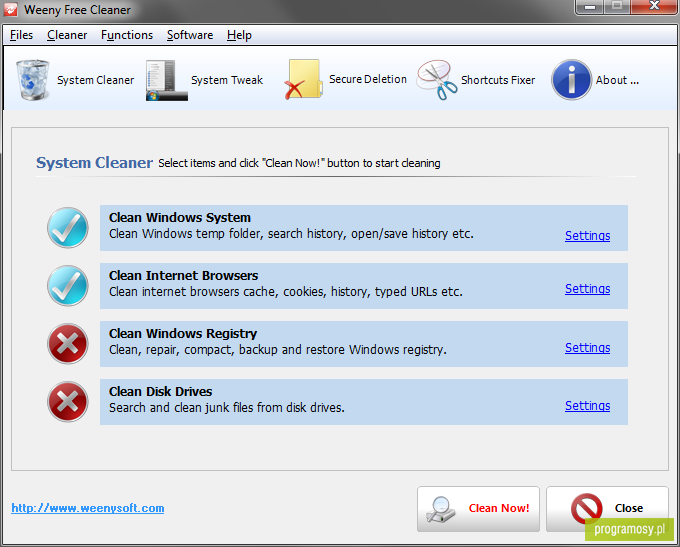Click the System Tweak toolbar label
Viewport: 680px width, 547px height.
(227, 80)
